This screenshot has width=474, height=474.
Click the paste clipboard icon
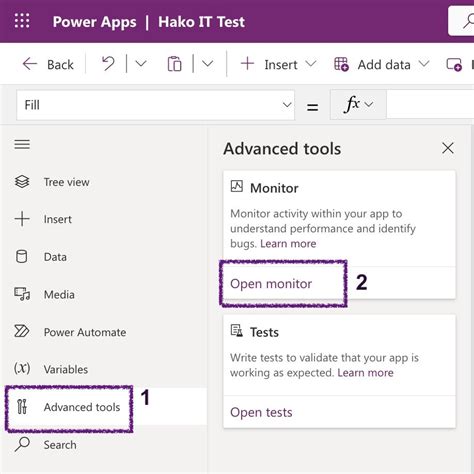[174, 64]
